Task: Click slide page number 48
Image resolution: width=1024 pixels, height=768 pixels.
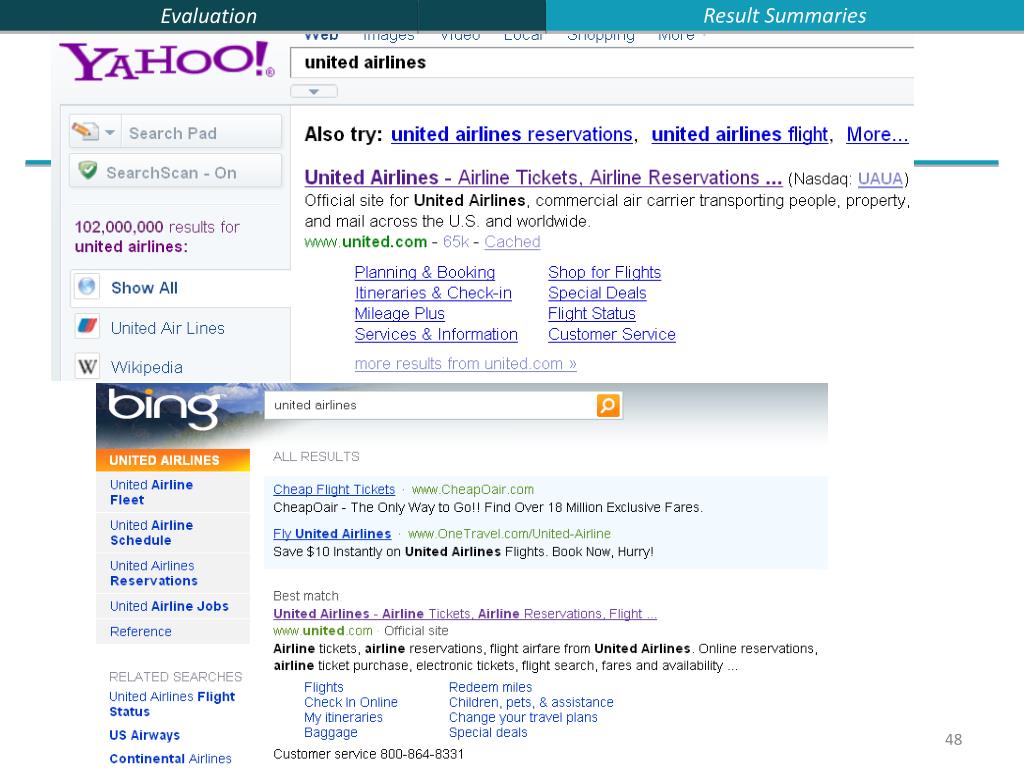Action: pos(953,739)
